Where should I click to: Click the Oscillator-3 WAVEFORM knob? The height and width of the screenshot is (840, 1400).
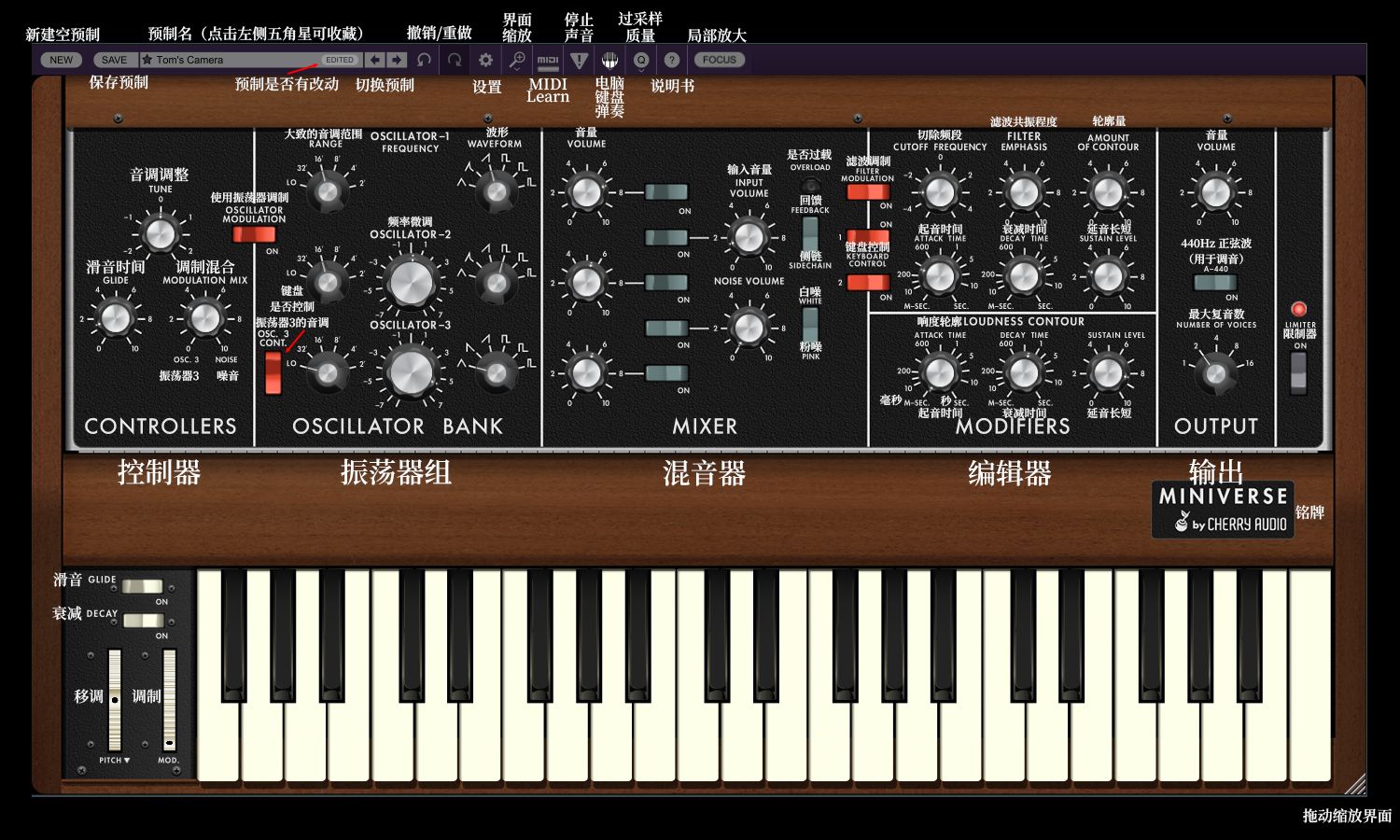click(x=496, y=371)
